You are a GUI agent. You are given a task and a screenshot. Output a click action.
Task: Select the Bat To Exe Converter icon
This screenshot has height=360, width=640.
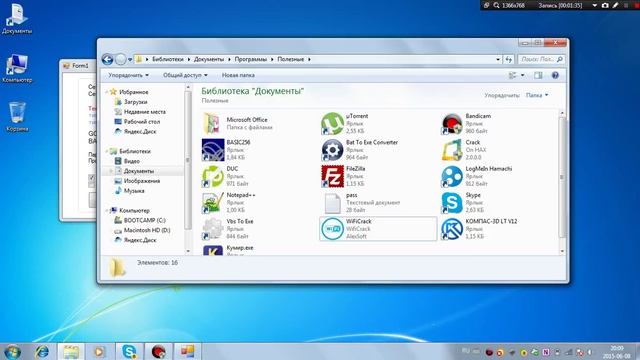[x=332, y=150]
